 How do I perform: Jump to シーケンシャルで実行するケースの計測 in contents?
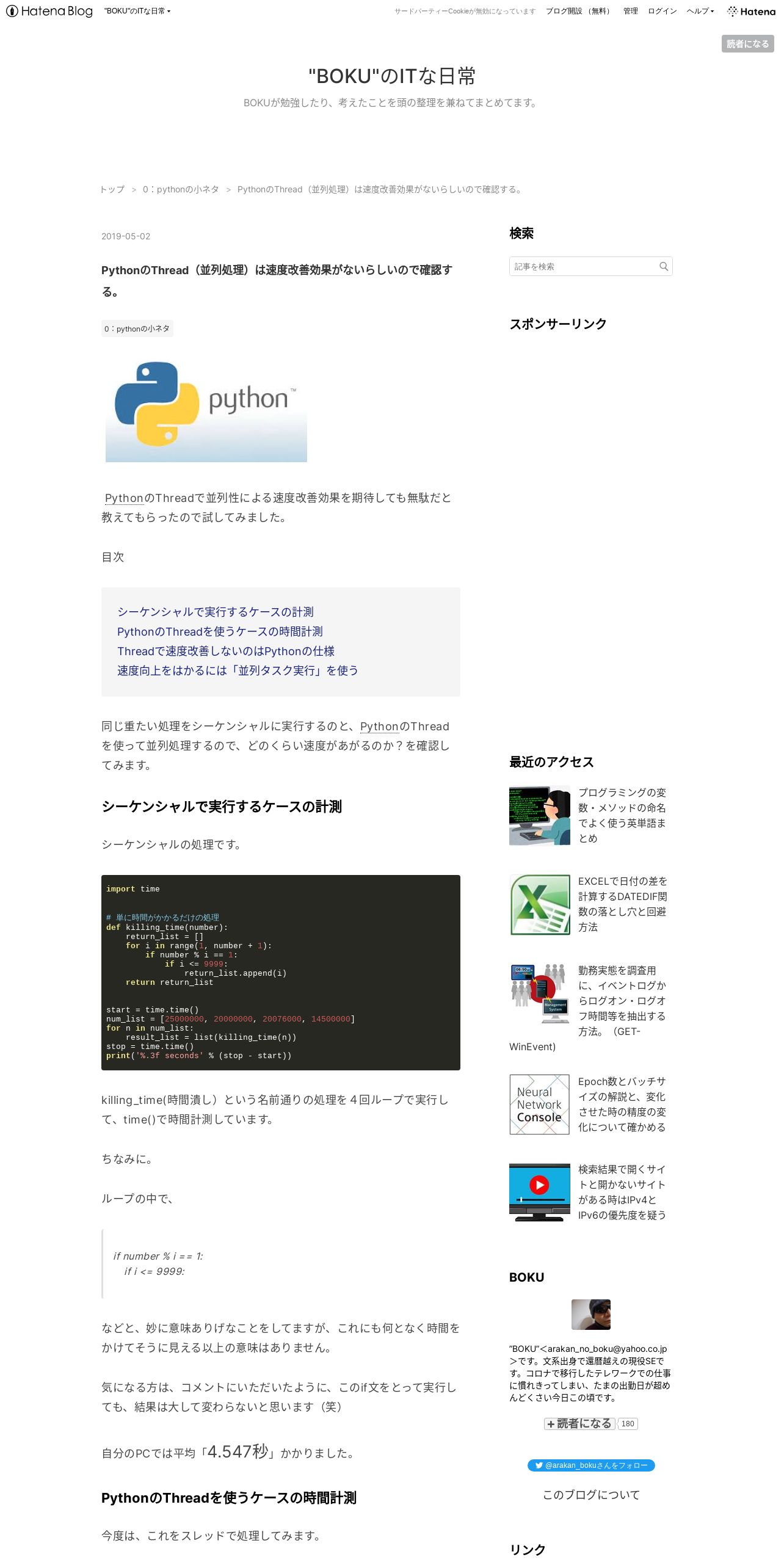(x=216, y=612)
